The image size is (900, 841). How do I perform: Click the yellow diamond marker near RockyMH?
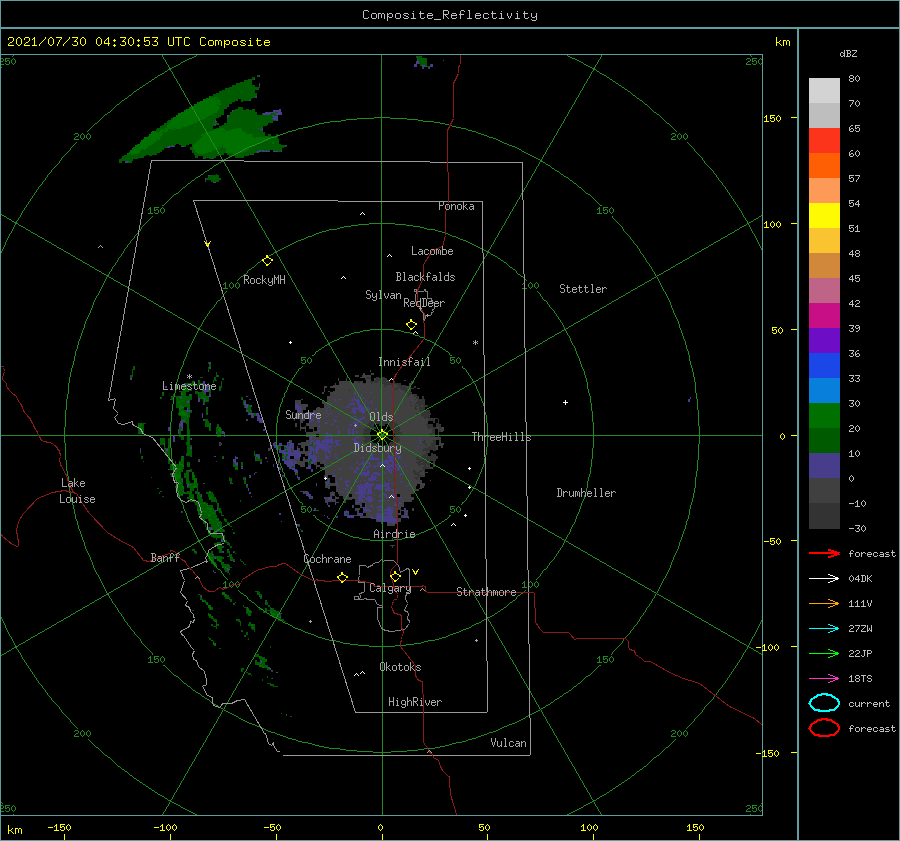click(x=267, y=261)
